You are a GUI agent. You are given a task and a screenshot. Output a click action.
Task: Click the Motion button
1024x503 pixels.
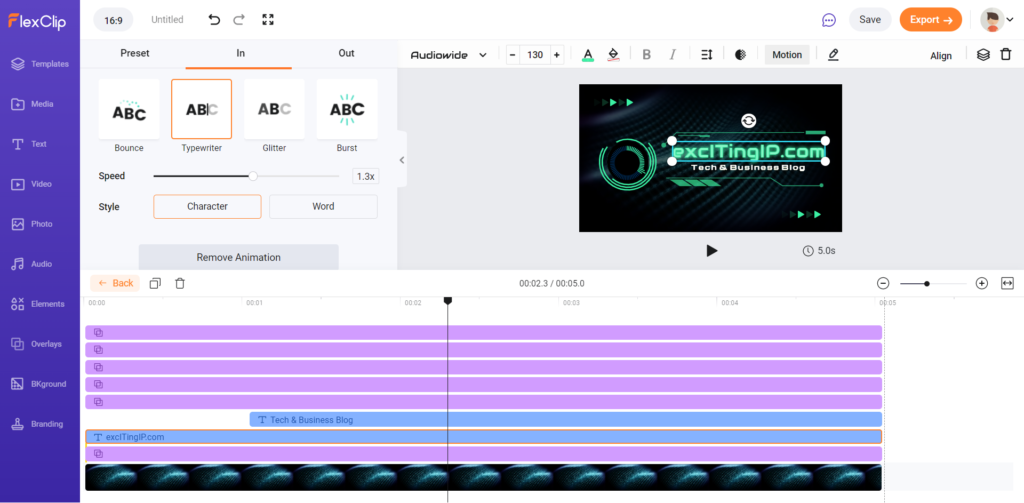coord(787,55)
